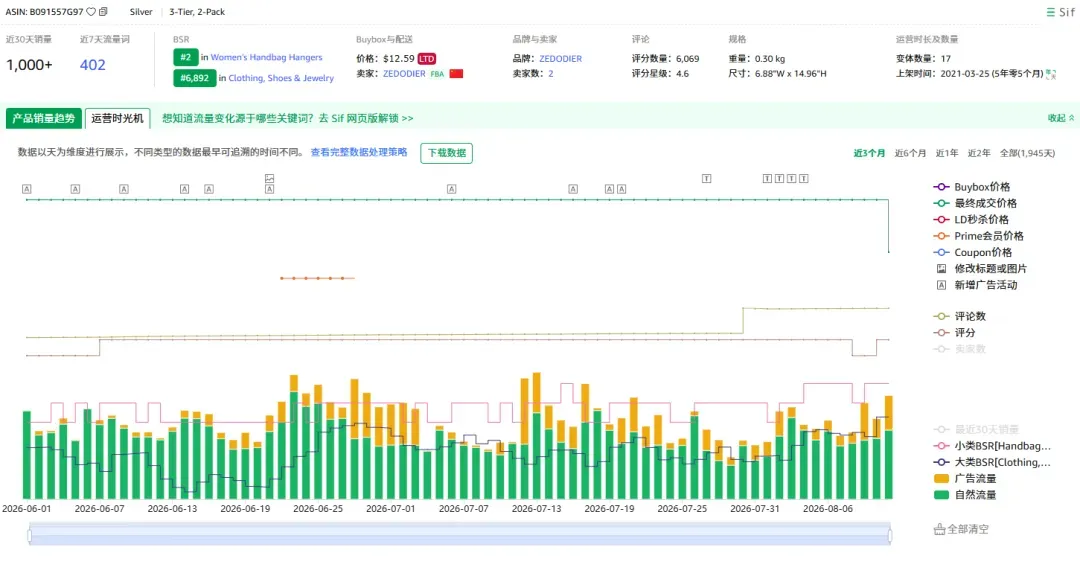The image size is (1080, 576).
Task: Click the left handle of the range slider
Action: click(30, 535)
